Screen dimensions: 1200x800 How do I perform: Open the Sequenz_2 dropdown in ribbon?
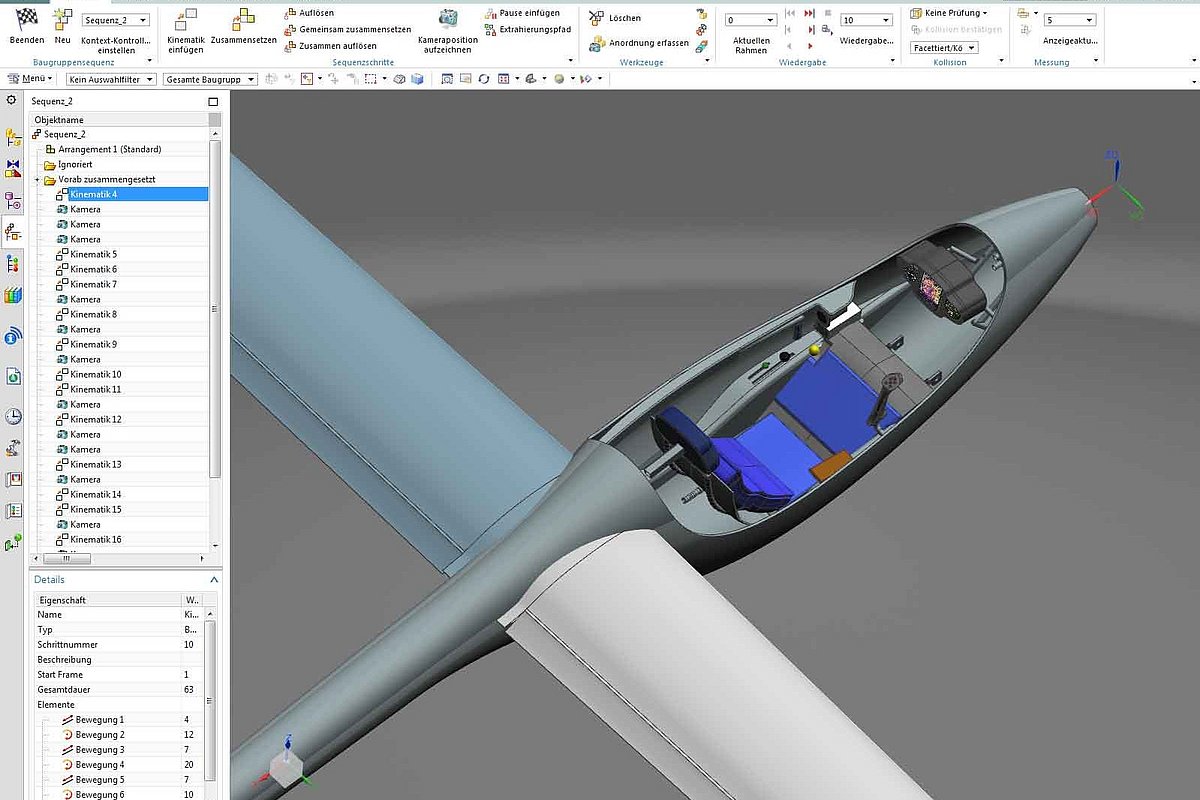[x=116, y=20]
